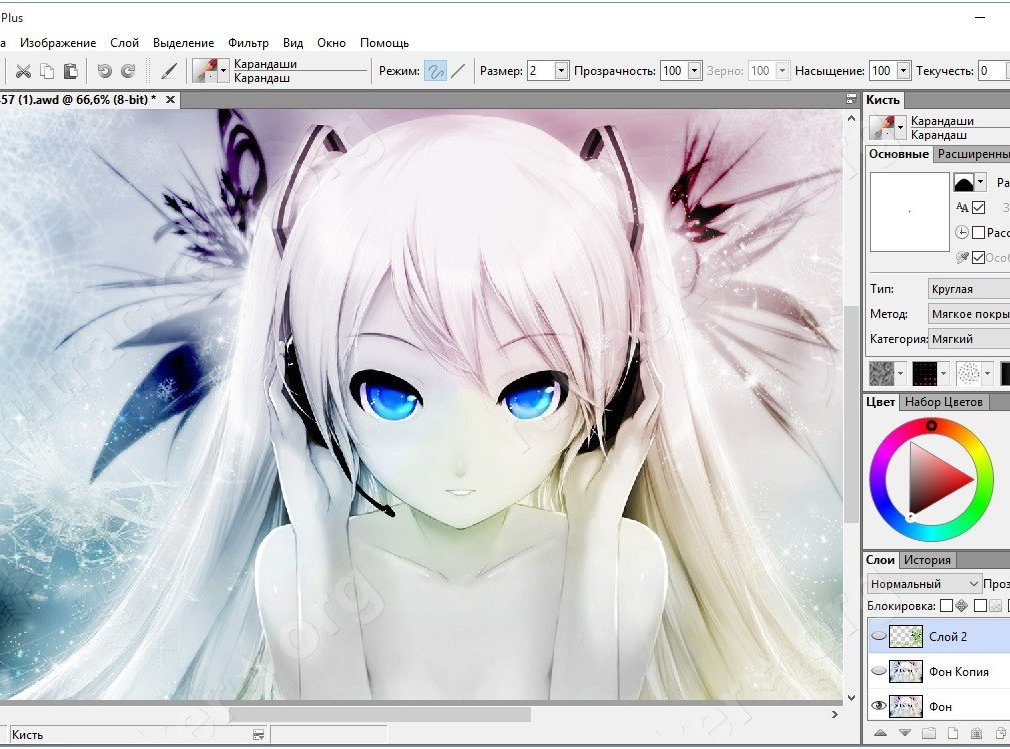Open the Изображение menu
The image size is (1010, 749).
(58, 43)
